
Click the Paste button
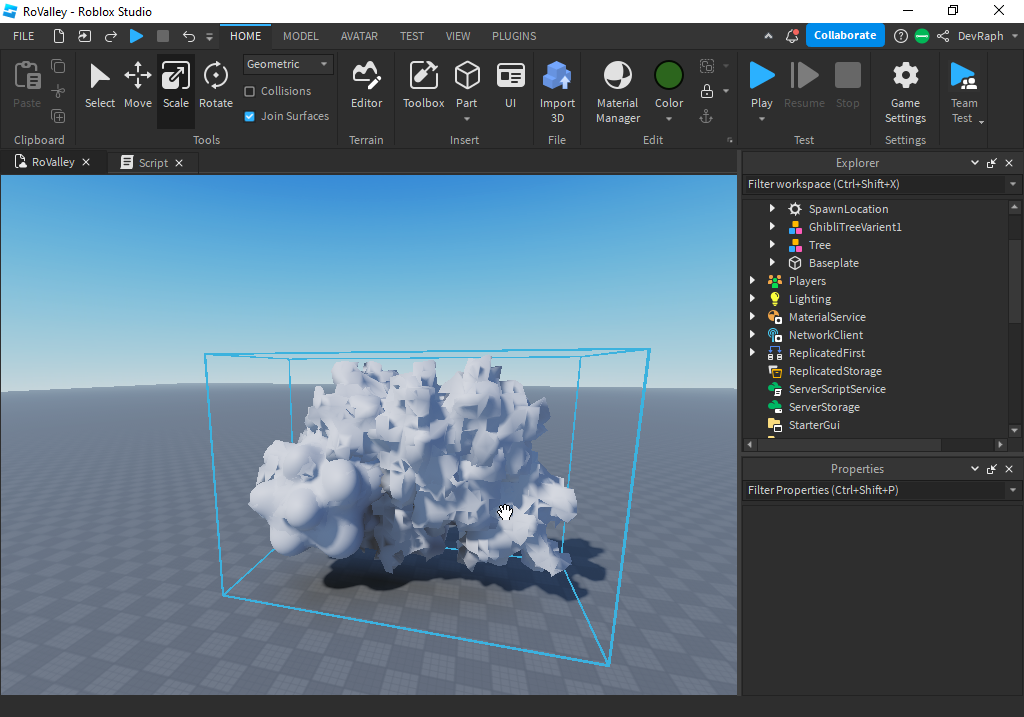click(27, 85)
